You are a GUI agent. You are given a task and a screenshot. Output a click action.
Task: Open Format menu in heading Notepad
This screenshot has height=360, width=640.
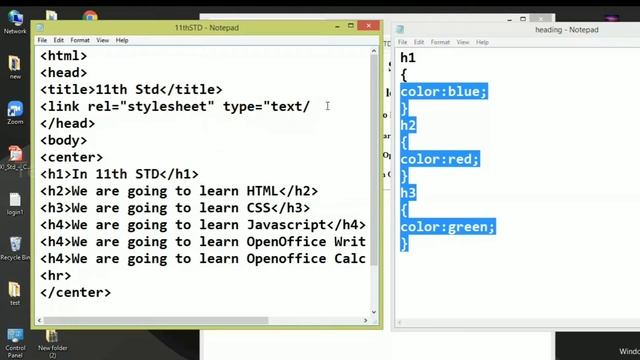(x=440, y=42)
